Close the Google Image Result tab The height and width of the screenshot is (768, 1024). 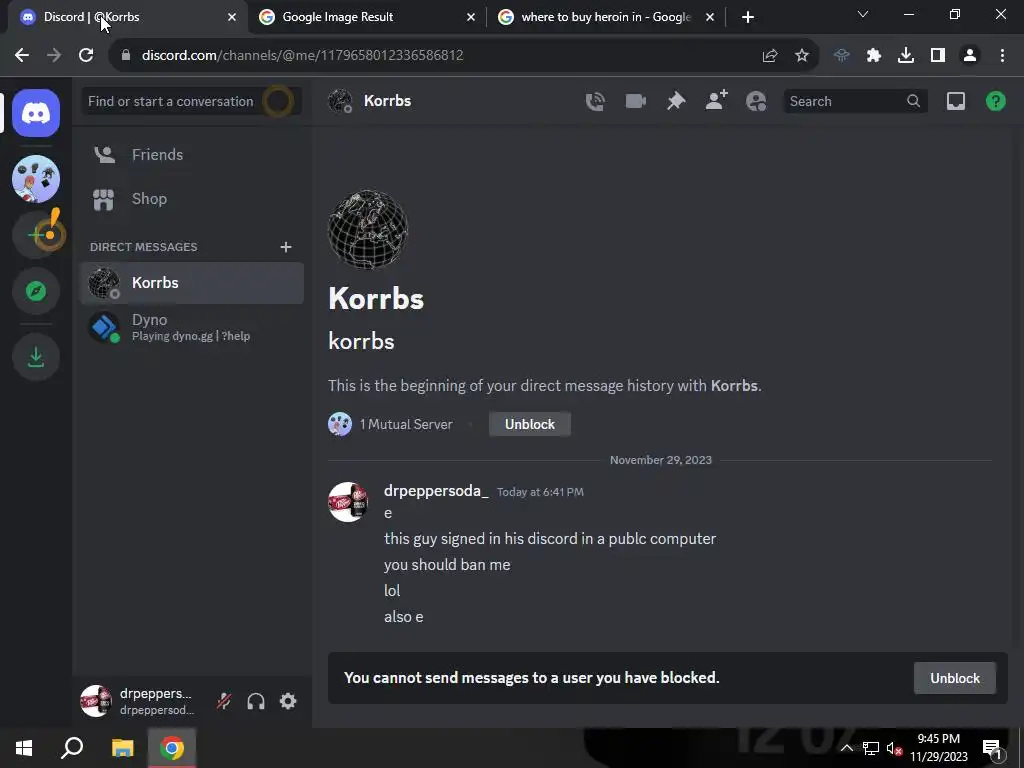click(471, 17)
